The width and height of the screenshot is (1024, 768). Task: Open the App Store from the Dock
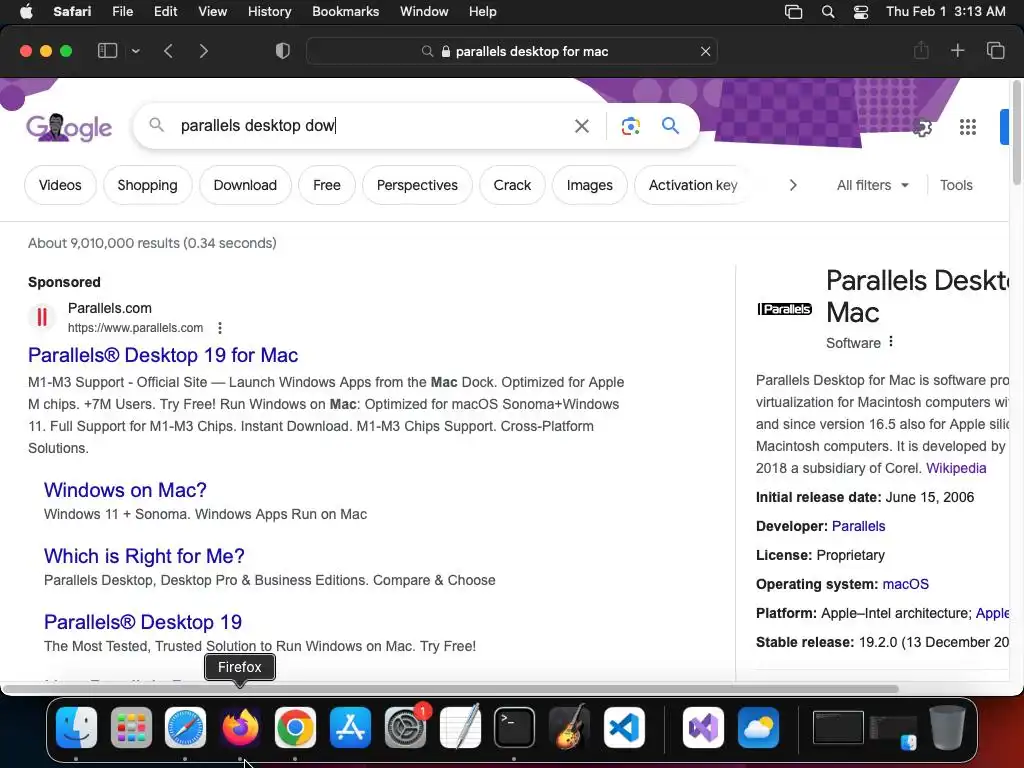pos(350,727)
